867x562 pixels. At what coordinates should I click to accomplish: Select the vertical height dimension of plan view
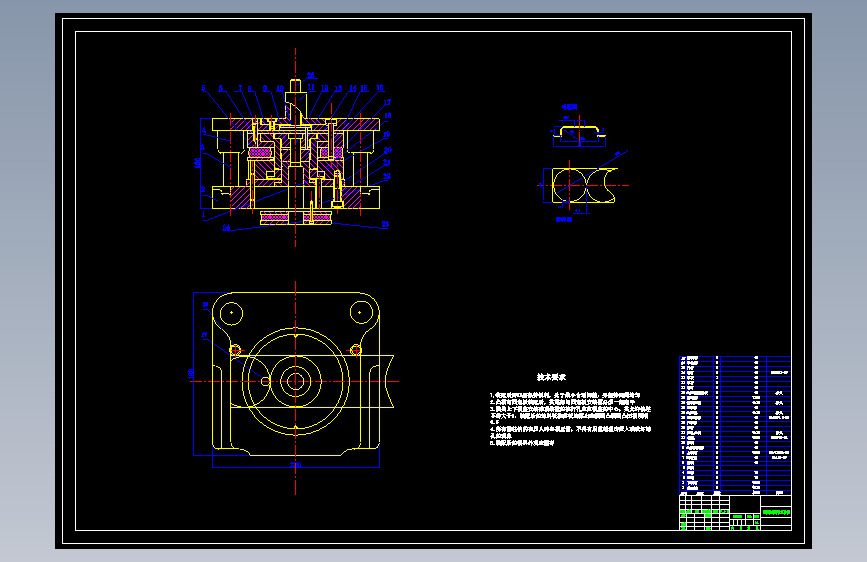191,374
